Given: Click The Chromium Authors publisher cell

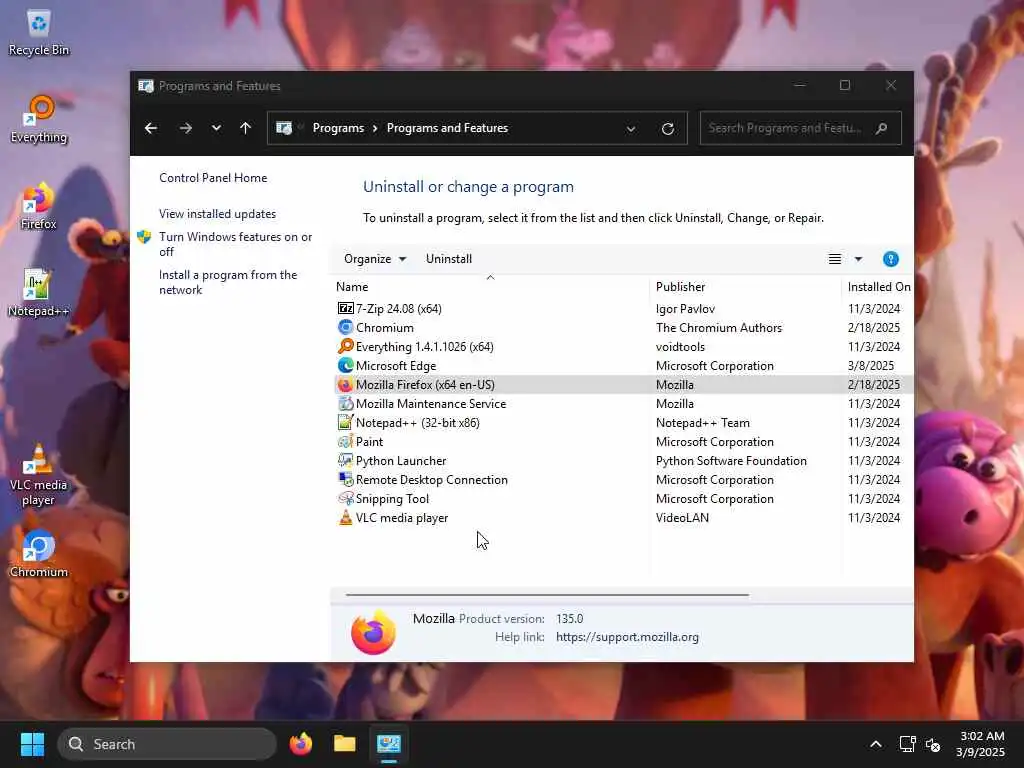Looking at the screenshot, I should click(x=719, y=327).
